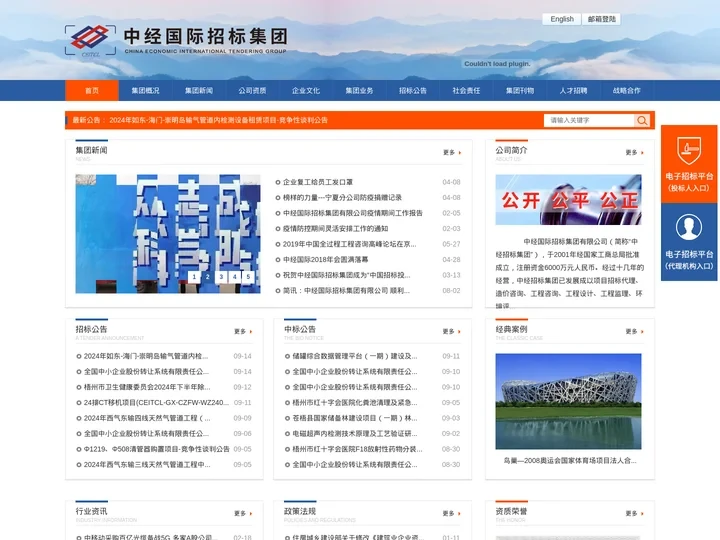The height and width of the screenshot is (540, 720).
Task: Click the news carousel image
Action: [x=168, y=234]
